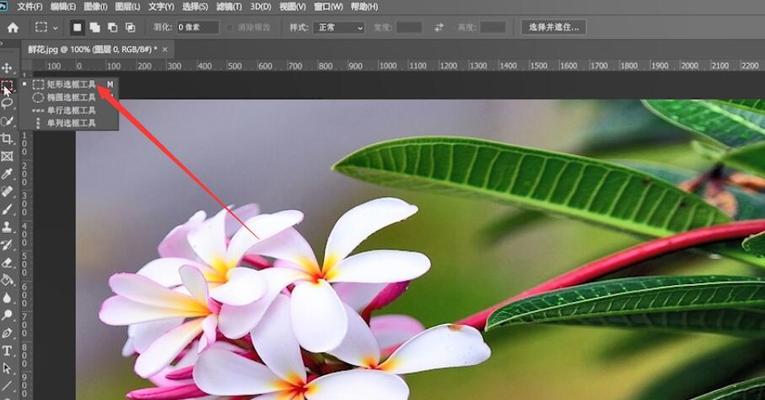Open the 文字(Y) menu
The image size is (765, 400).
161,7
